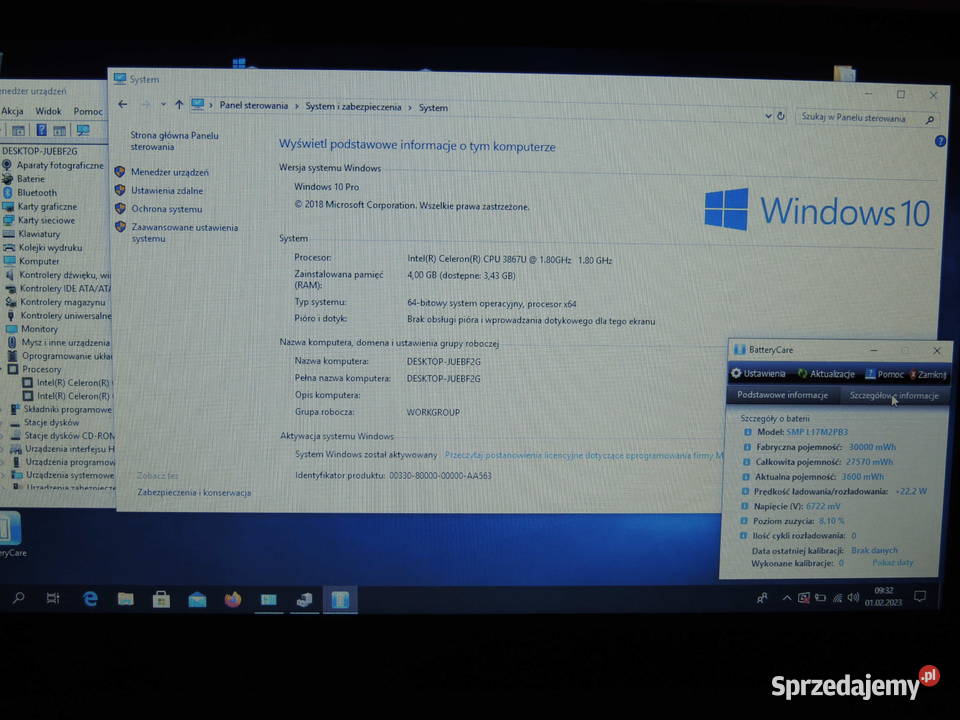Click the help icon in Device Manager toolbar
960x720 pixels.
(x=41, y=130)
